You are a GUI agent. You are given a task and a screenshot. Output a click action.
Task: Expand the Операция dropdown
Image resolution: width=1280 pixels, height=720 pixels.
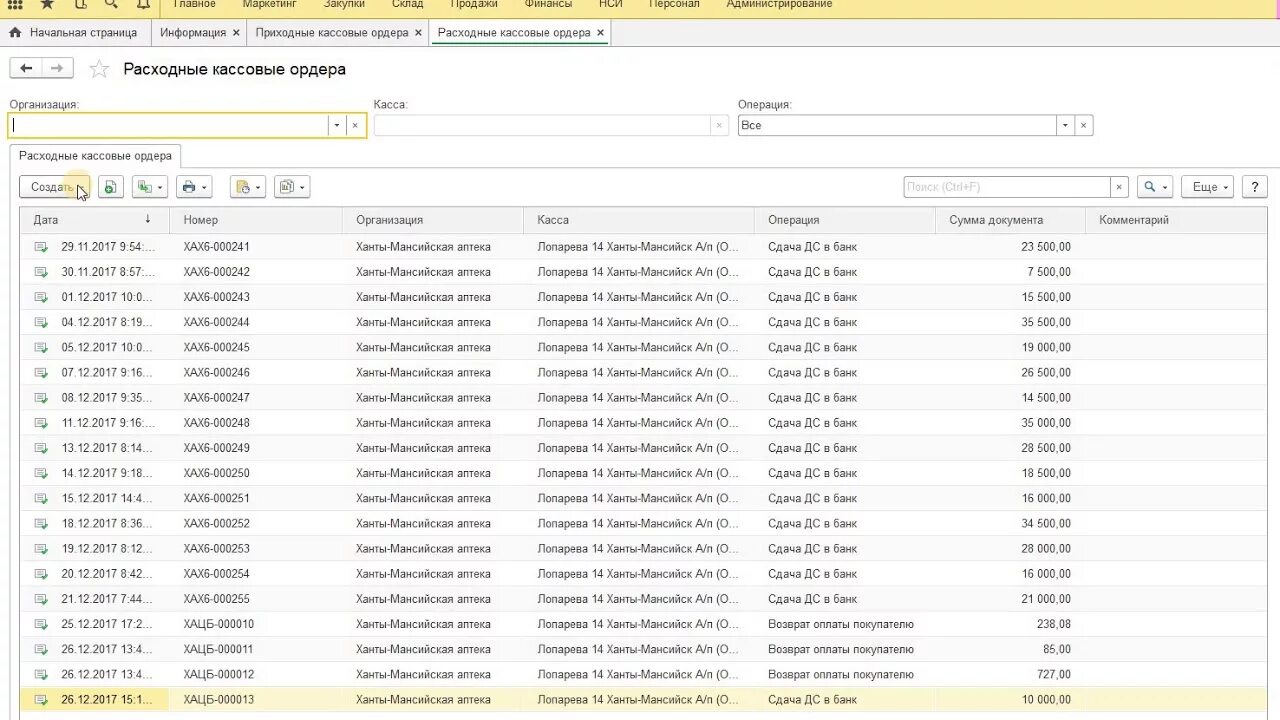tap(1065, 125)
